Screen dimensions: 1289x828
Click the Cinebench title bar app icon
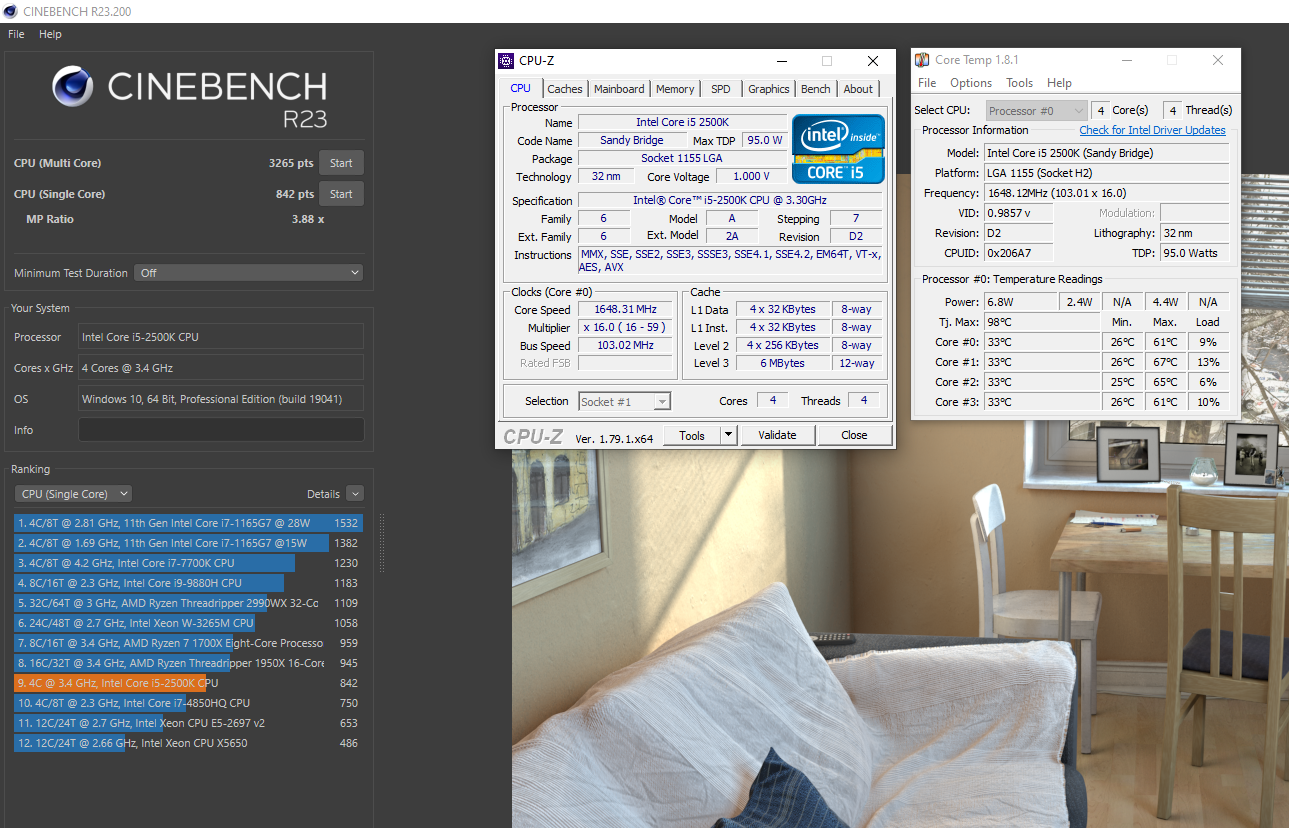coord(11,11)
